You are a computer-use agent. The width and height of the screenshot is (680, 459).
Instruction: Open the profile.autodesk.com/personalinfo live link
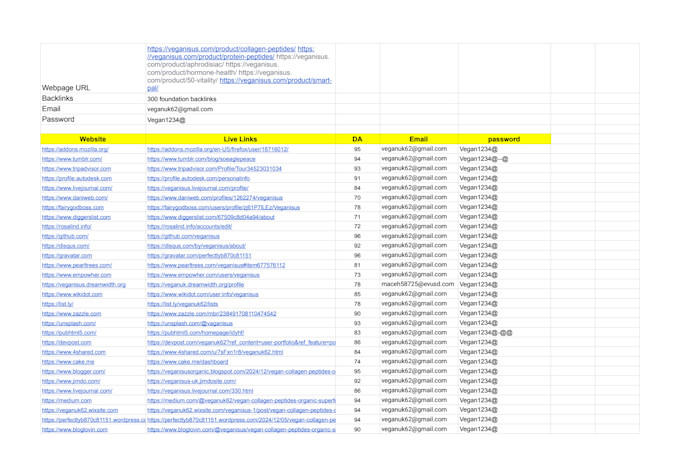(198, 178)
